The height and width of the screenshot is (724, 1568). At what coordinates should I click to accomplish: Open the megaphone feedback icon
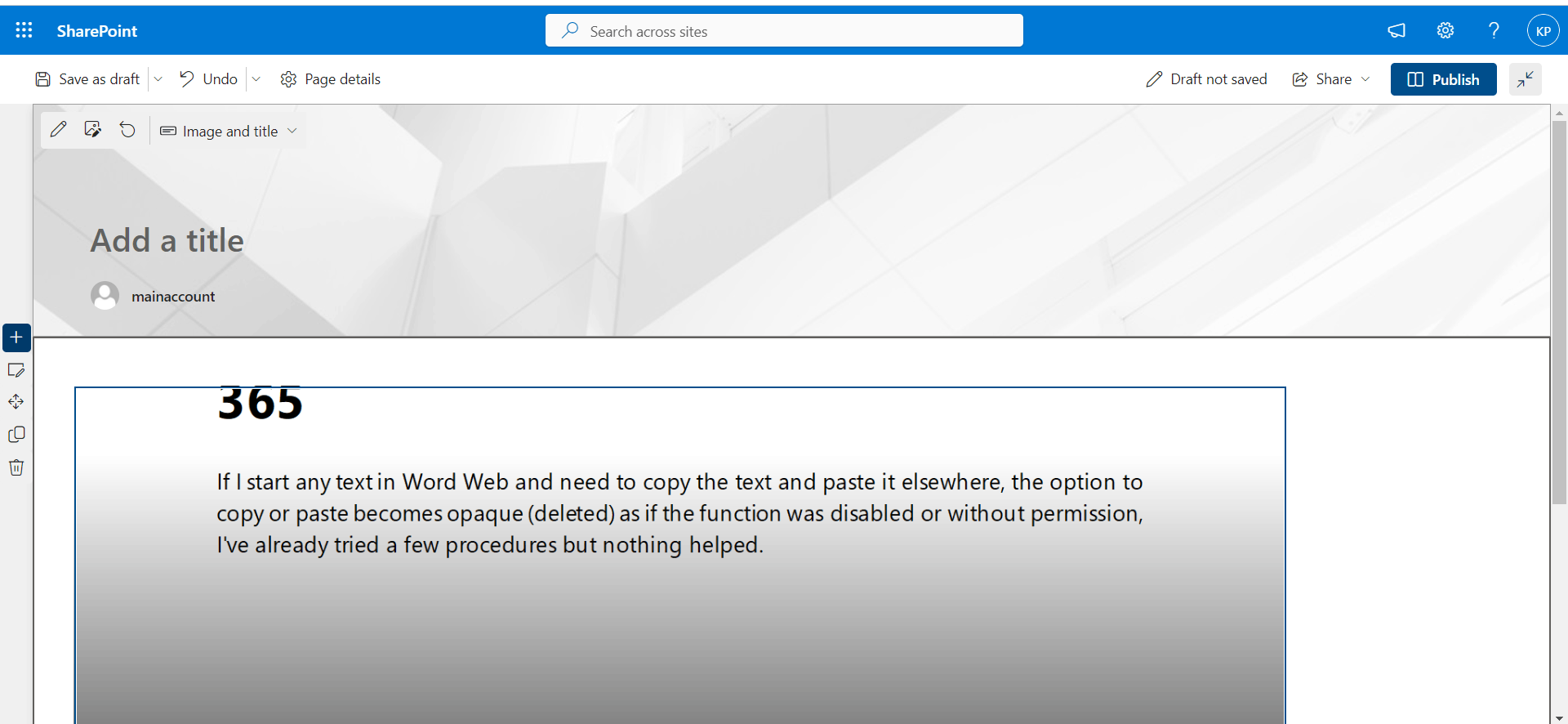[1396, 31]
